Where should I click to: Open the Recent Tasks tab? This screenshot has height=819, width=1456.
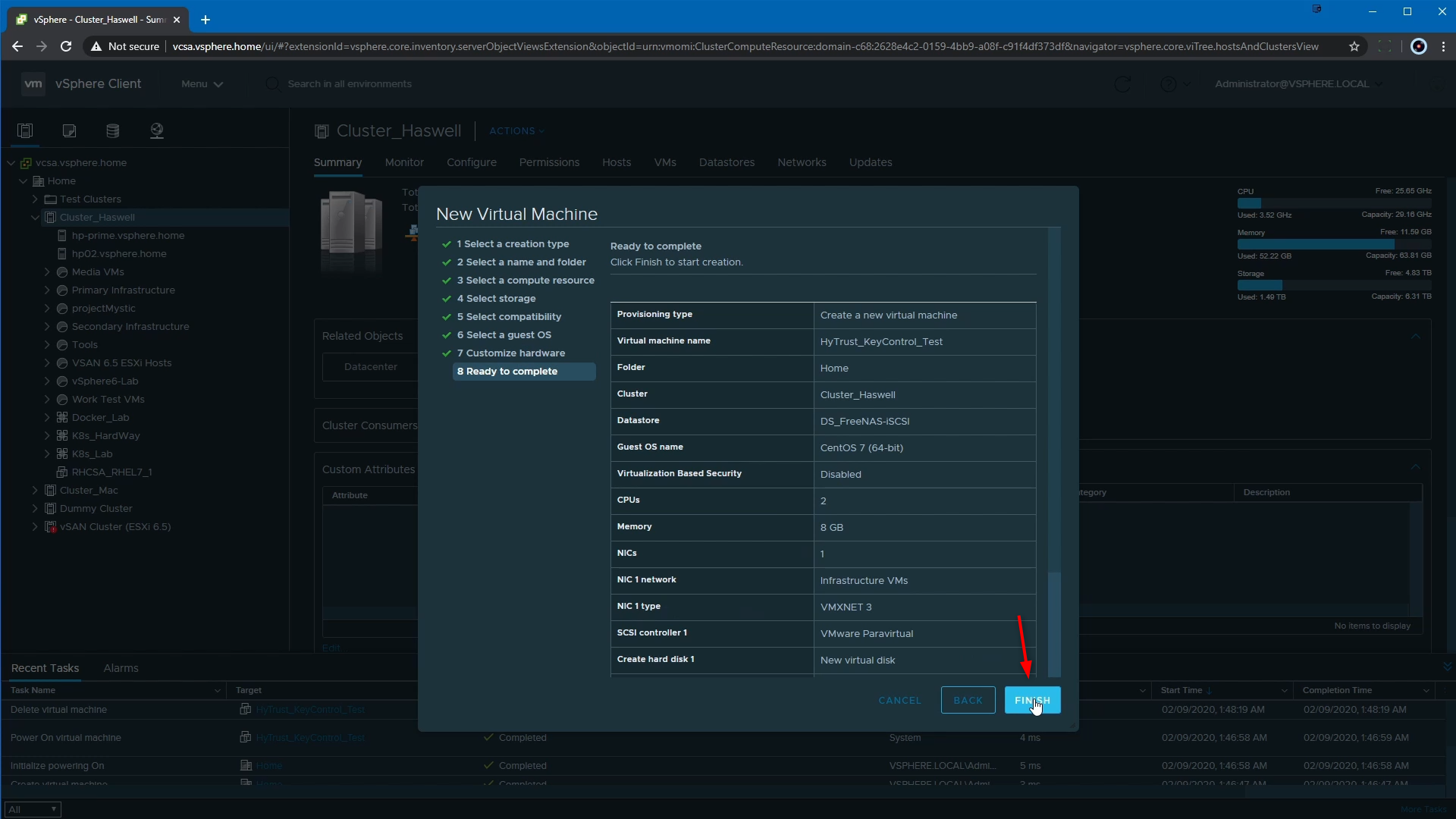pos(45,668)
